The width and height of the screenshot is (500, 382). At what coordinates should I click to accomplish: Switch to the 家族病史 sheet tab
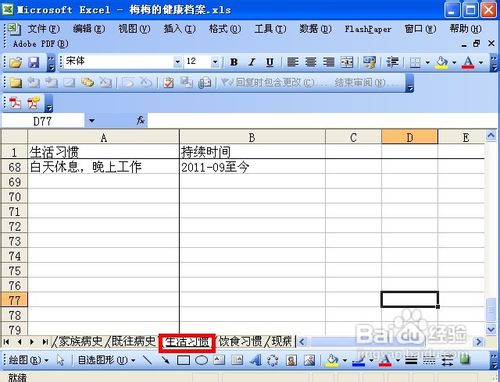[x=81, y=341]
